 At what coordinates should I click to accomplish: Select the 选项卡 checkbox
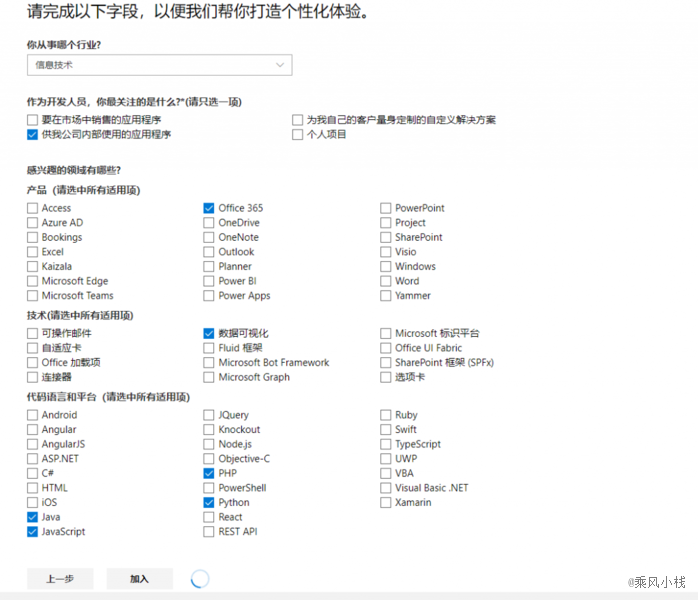pyautogui.click(x=386, y=377)
